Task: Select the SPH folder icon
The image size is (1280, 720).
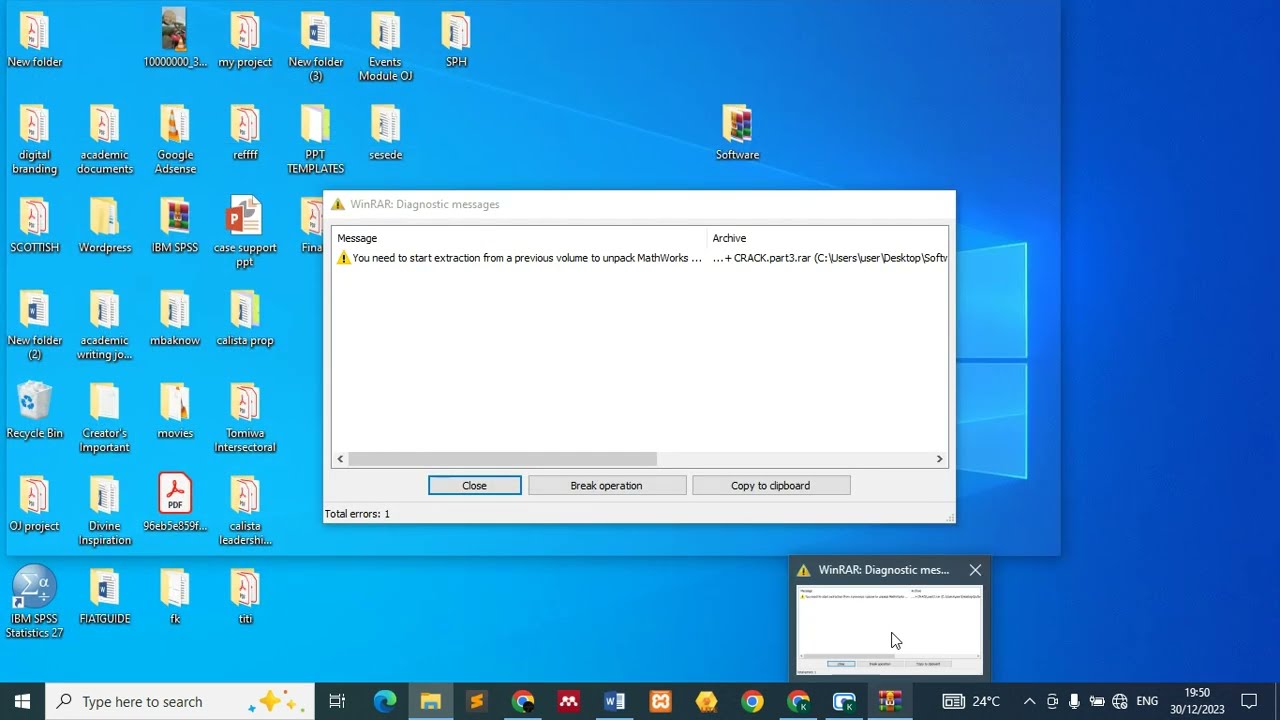Action: [x=456, y=40]
